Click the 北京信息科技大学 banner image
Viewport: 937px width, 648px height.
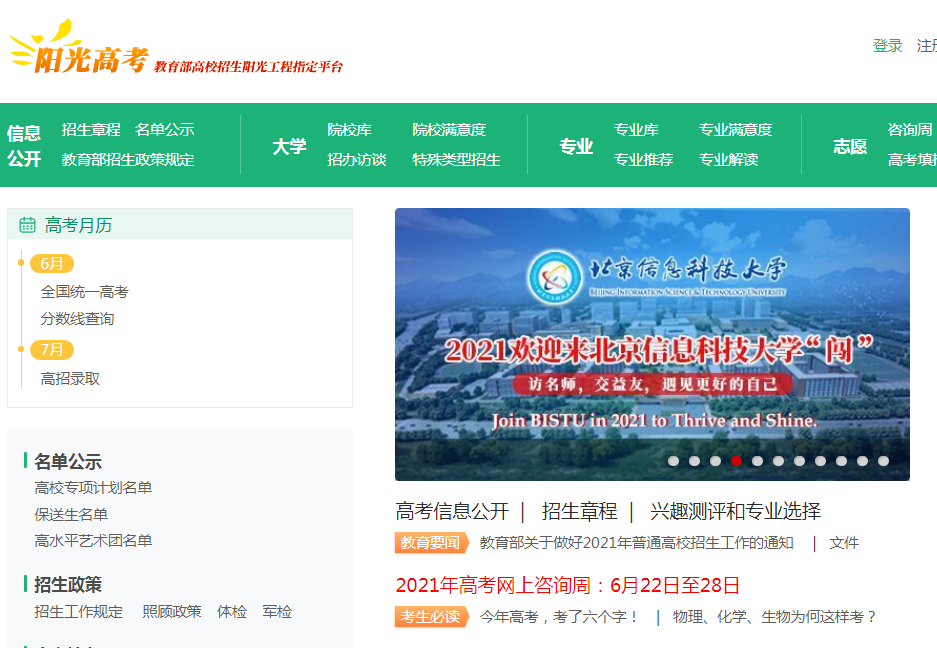click(652, 344)
